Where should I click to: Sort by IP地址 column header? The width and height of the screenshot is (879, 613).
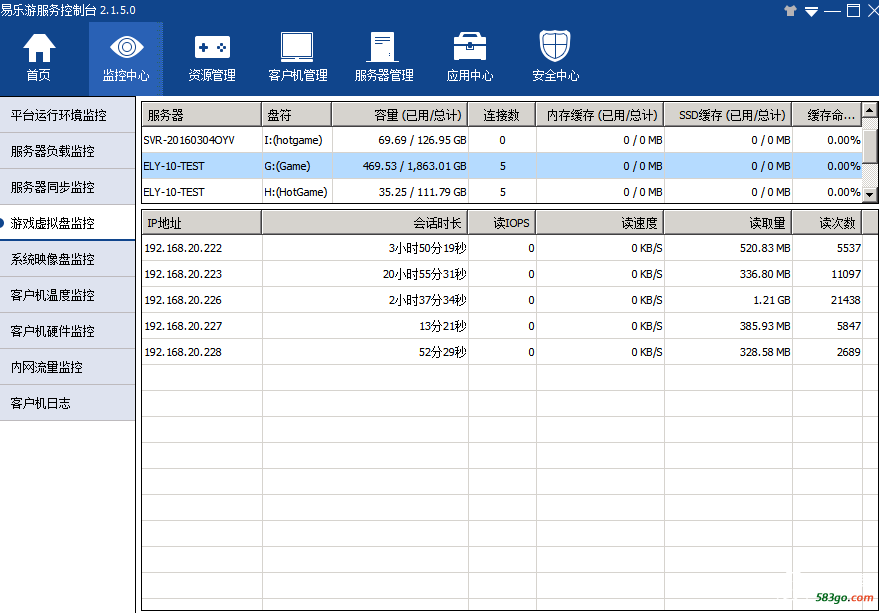[x=201, y=223]
